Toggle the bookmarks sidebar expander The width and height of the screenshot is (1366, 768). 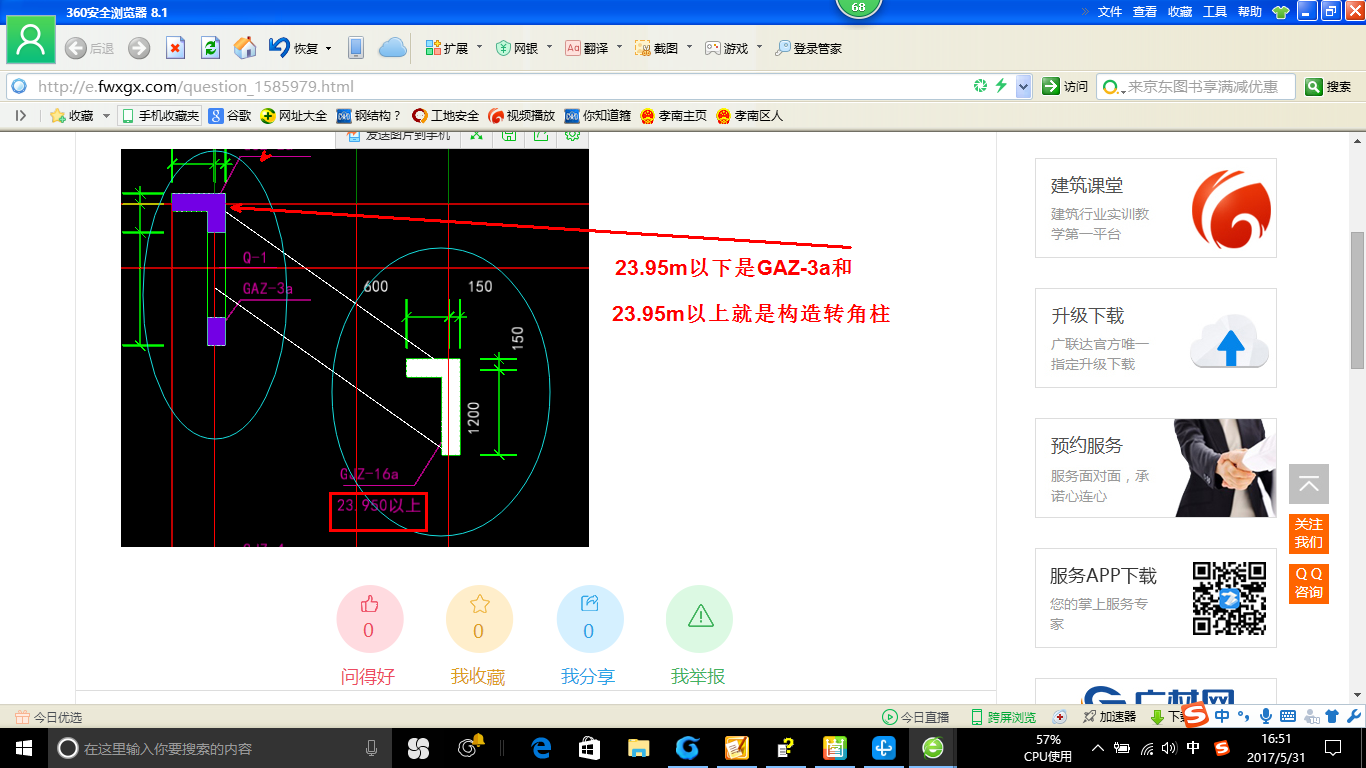(20, 116)
